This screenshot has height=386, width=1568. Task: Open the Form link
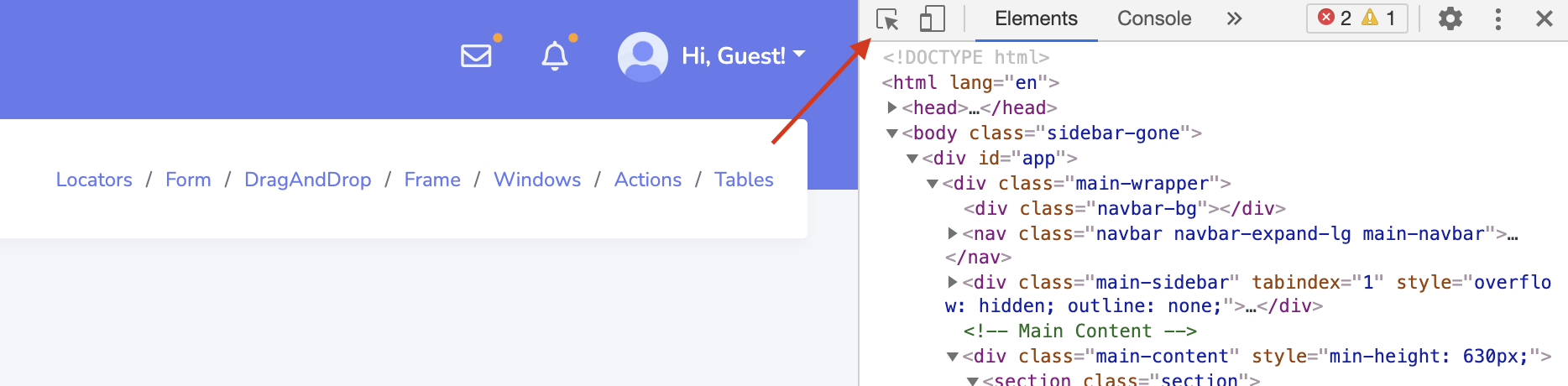[x=188, y=180]
